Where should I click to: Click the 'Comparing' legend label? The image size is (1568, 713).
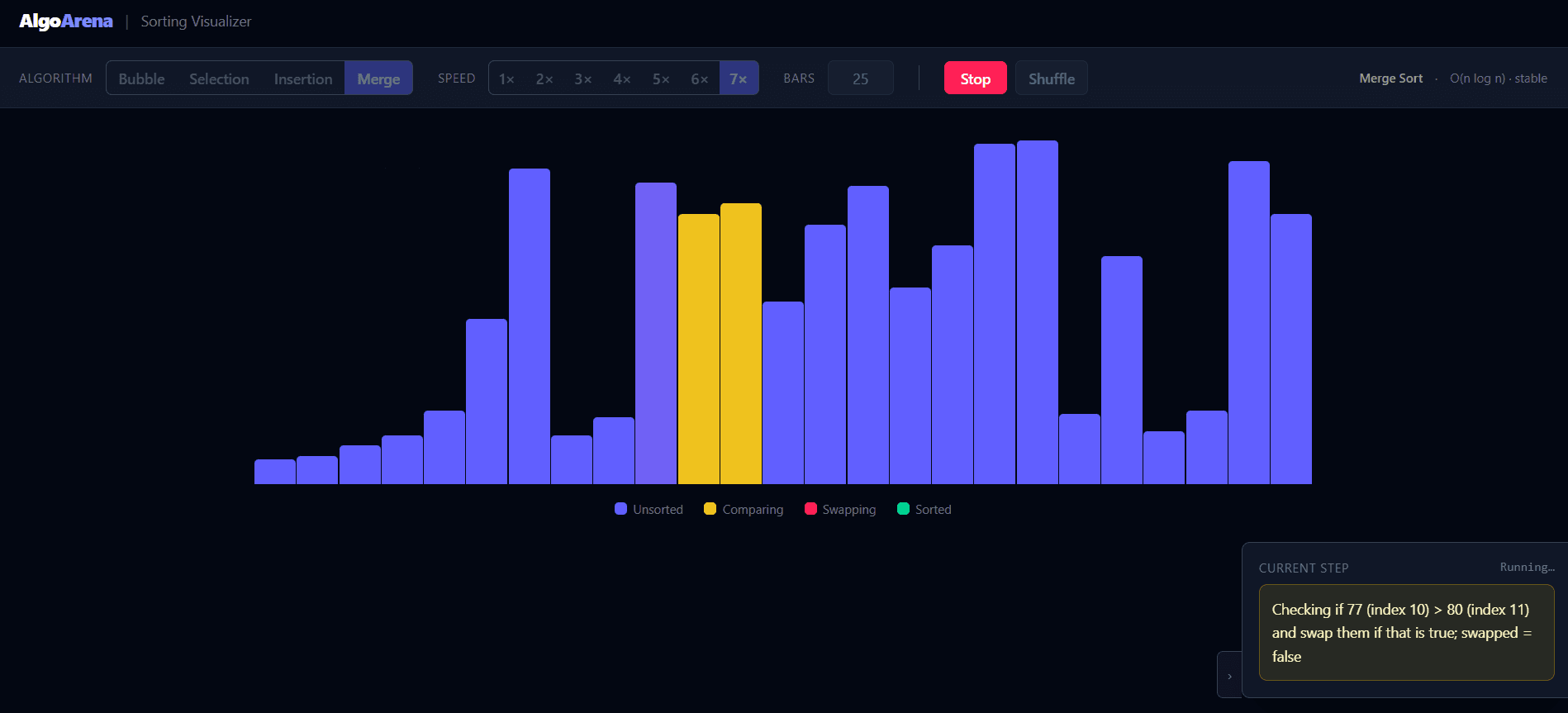(x=753, y=510)
